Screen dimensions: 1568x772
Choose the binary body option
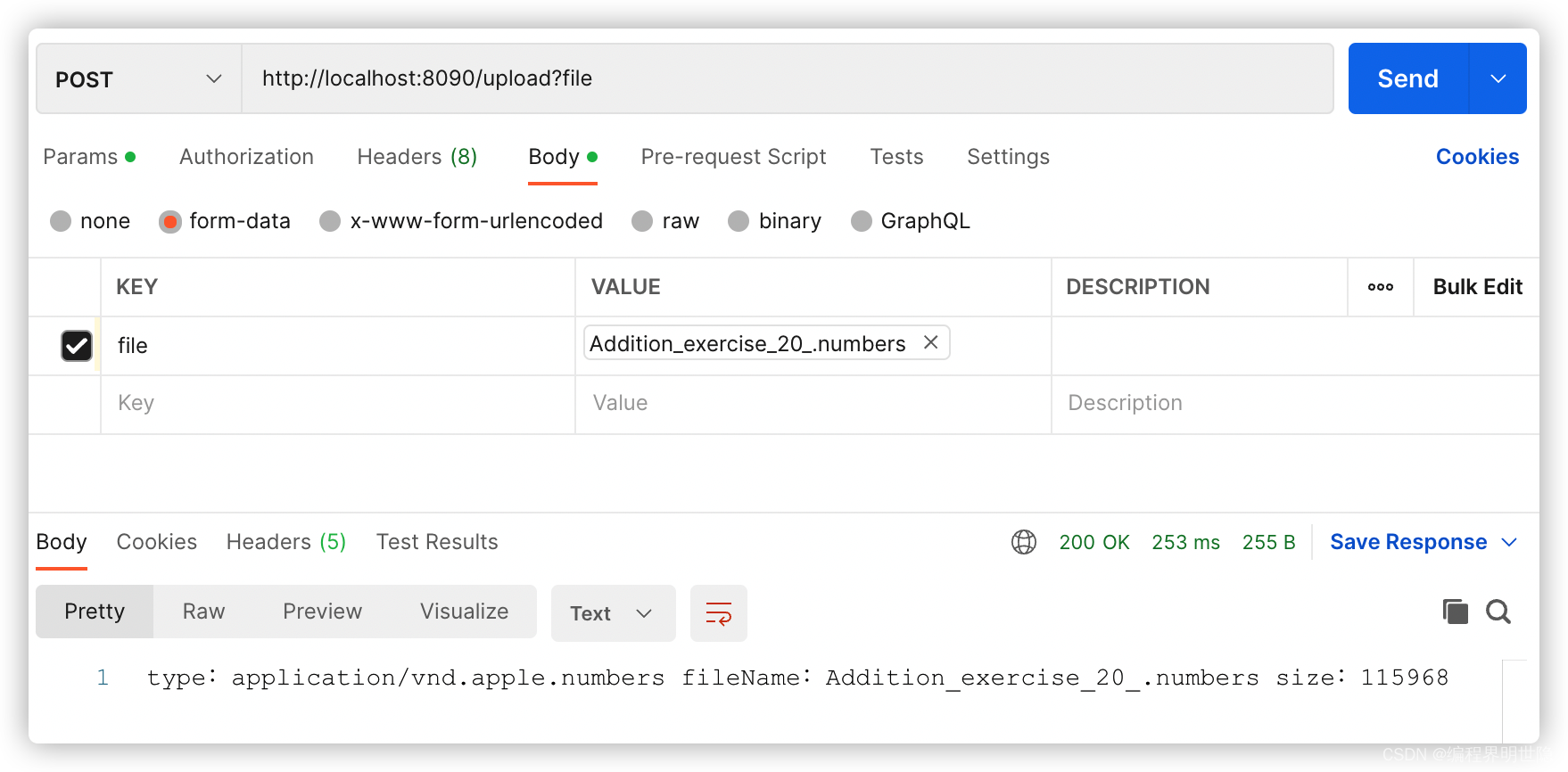739,221
